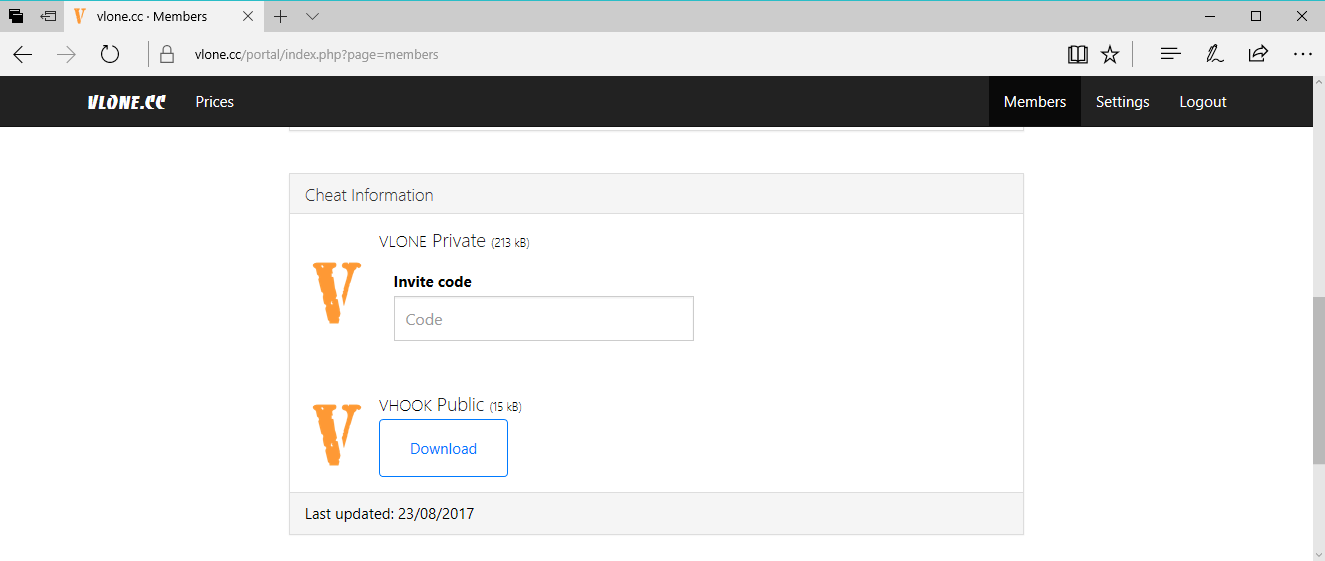Click the vertical scrollbar thumb
Screen dimensions: 1325x561
coord(1319,380)
